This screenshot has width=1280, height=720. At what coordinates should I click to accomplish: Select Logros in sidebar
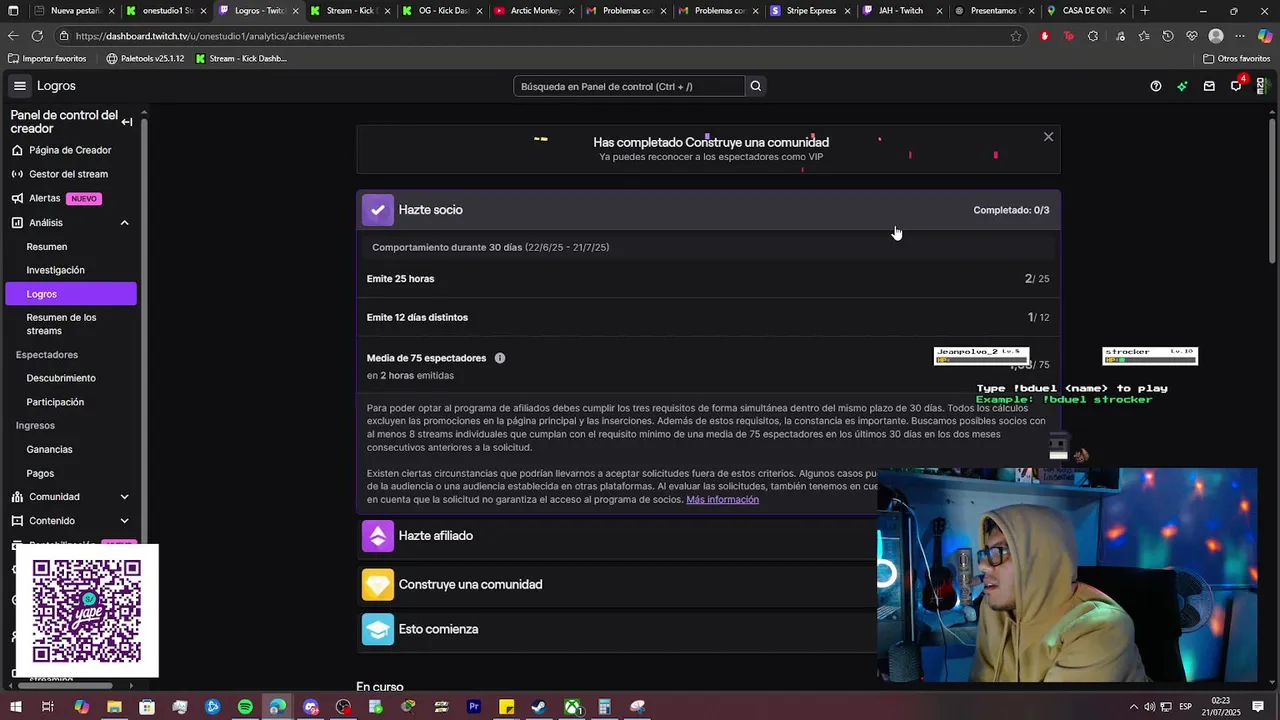click(70, 294)
